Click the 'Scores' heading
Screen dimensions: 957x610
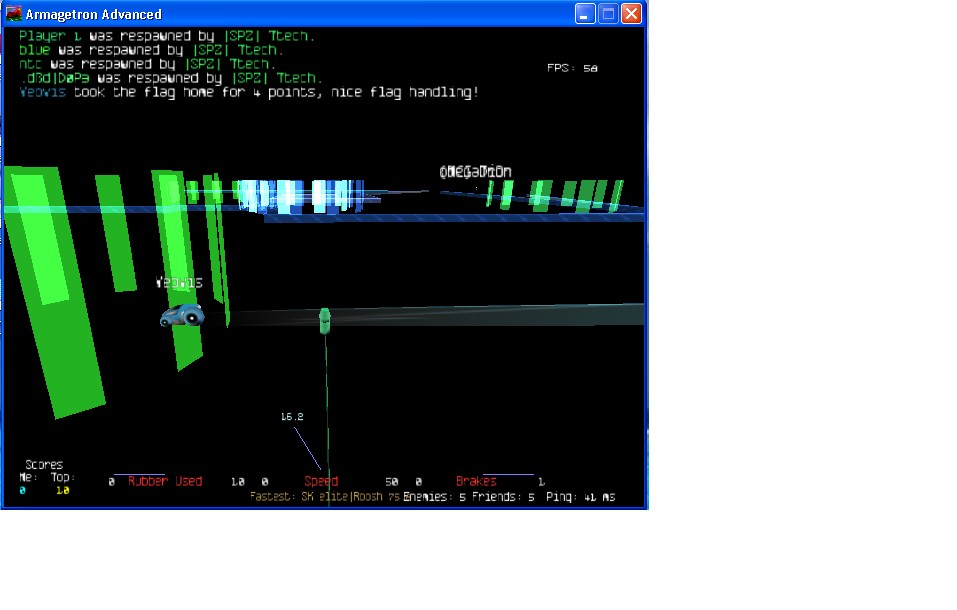44,465
